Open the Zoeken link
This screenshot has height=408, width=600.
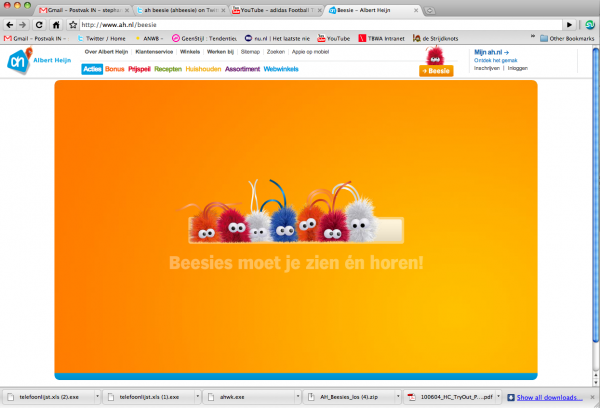(276, 52)
